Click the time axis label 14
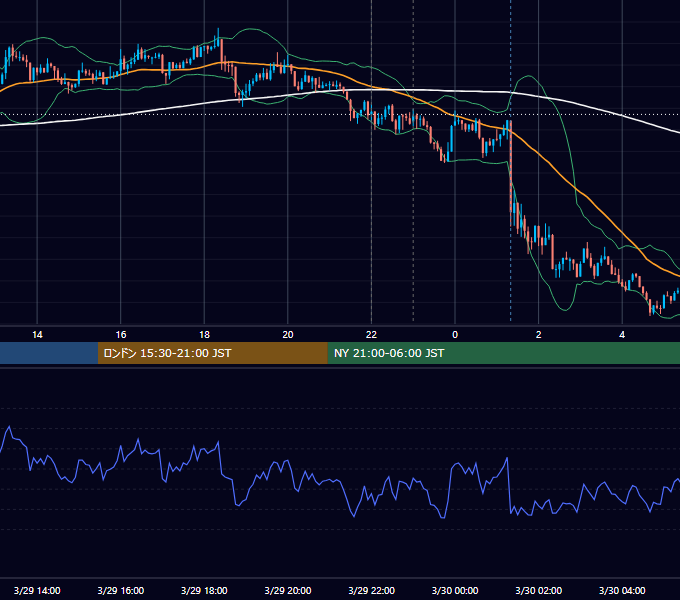Screen dimensions: 680x600 tap(37, 335)
